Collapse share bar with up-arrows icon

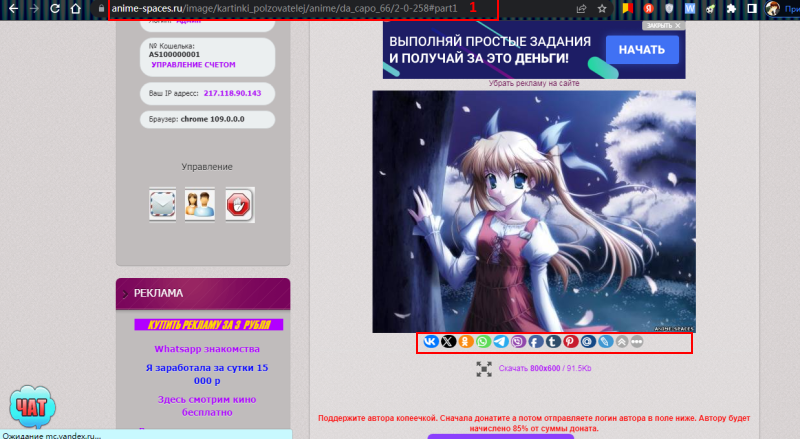(x=620, y=342)
